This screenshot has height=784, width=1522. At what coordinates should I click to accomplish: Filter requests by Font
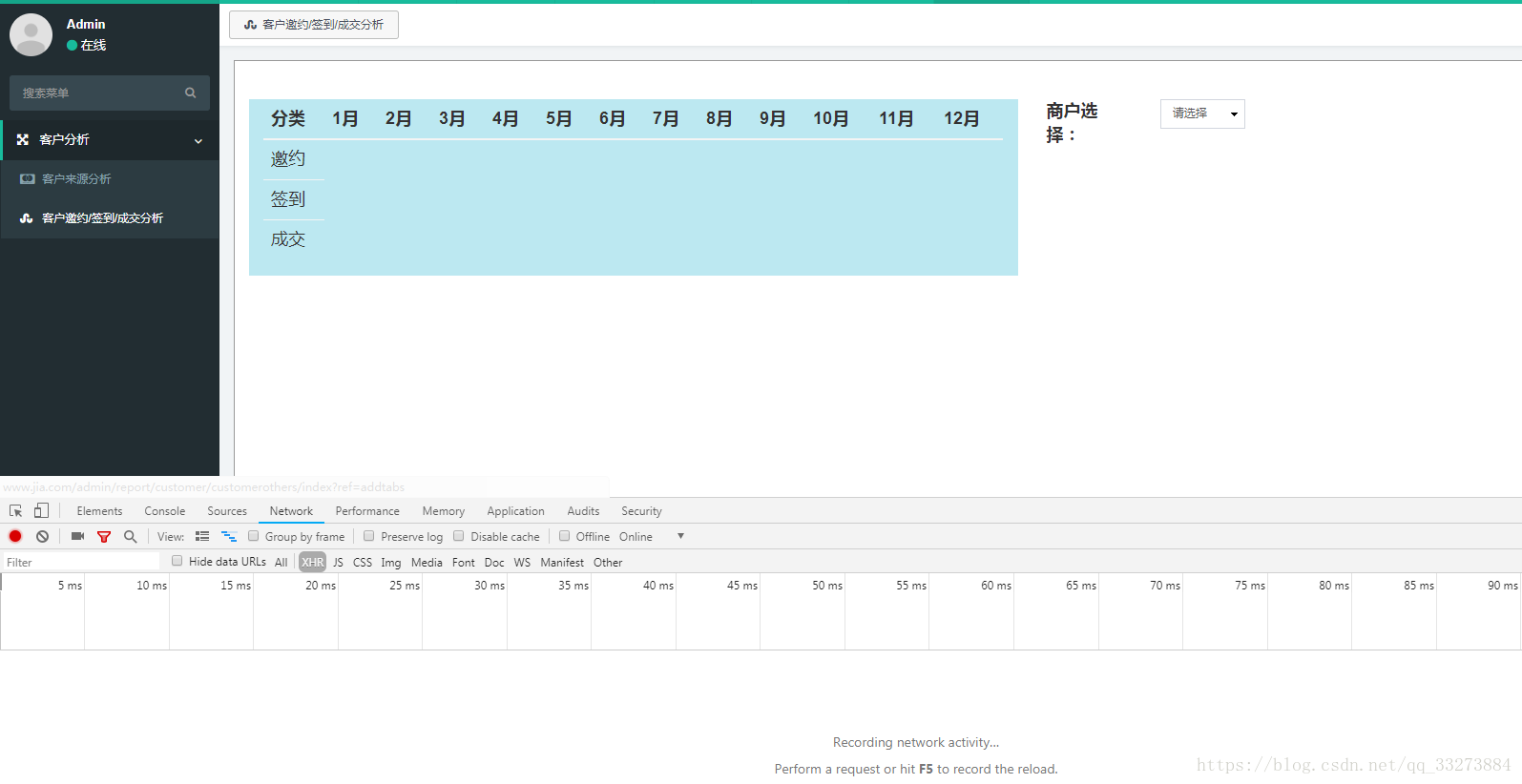pyautogui.click(x=464, y=563)
